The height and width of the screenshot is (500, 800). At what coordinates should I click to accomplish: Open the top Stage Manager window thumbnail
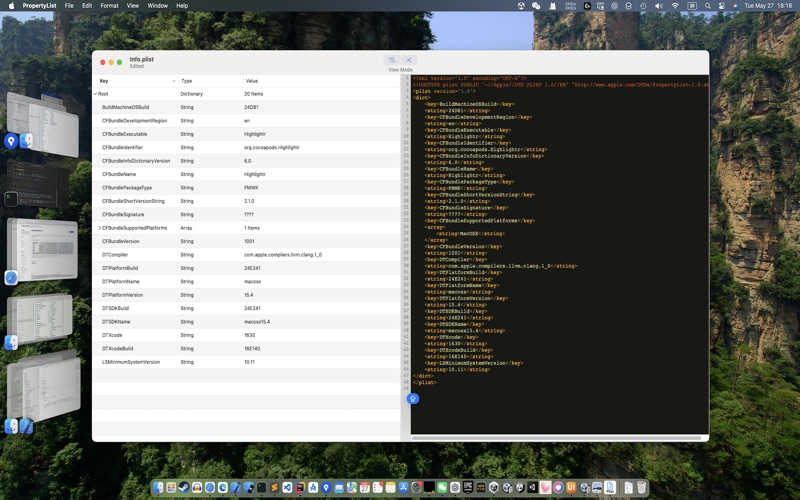43,124
